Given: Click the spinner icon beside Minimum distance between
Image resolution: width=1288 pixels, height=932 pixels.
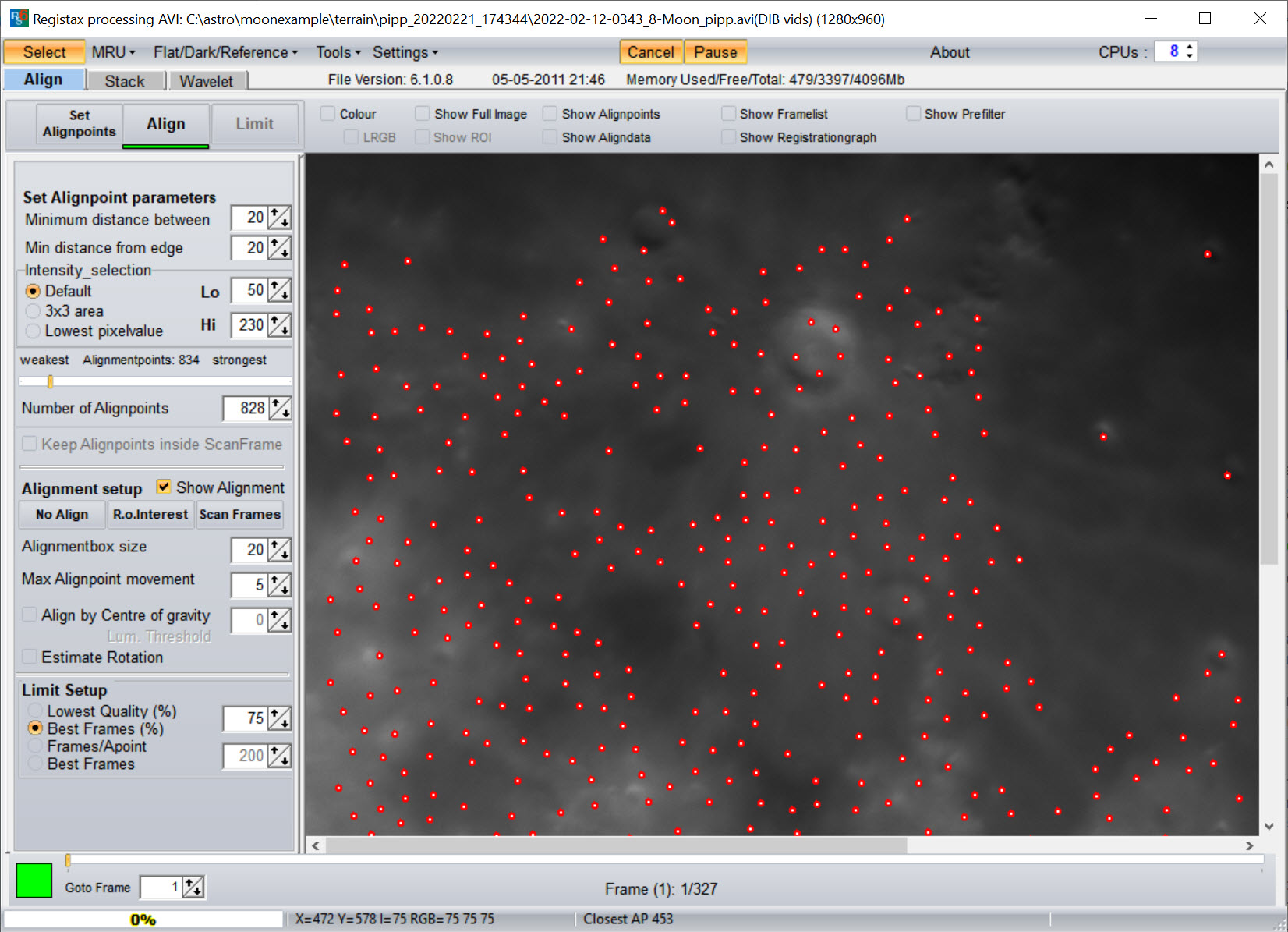Looking at the screenshot, I should 279,218.
